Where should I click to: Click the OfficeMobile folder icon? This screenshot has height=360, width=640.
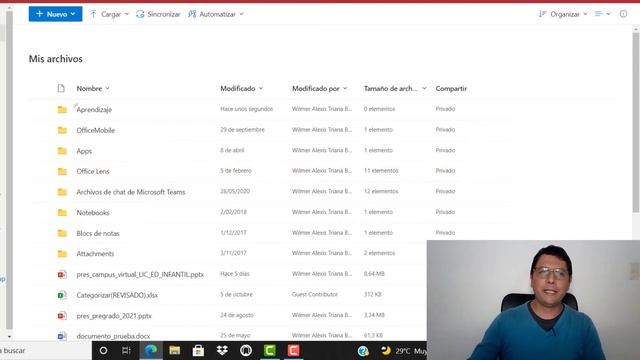(x=62, y=130)
